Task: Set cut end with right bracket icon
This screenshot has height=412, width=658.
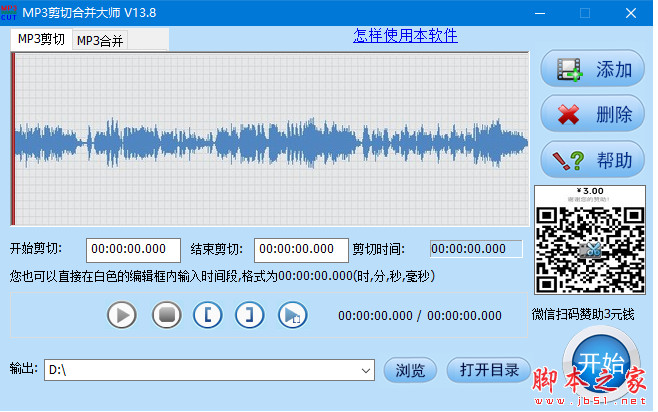Action: point(250,315)
